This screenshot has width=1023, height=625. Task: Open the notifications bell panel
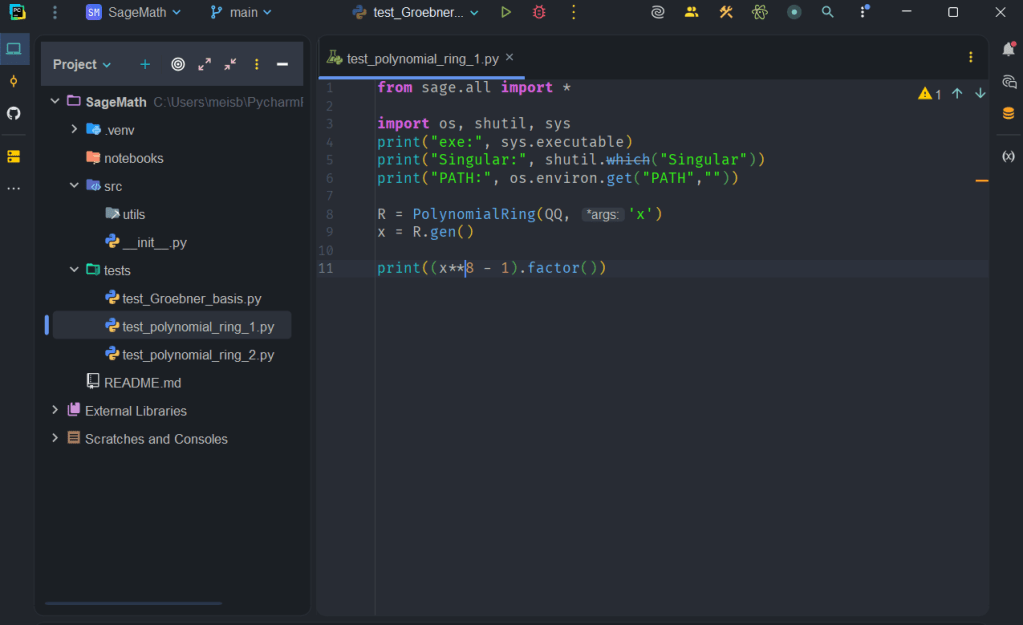click(1009, 47)
